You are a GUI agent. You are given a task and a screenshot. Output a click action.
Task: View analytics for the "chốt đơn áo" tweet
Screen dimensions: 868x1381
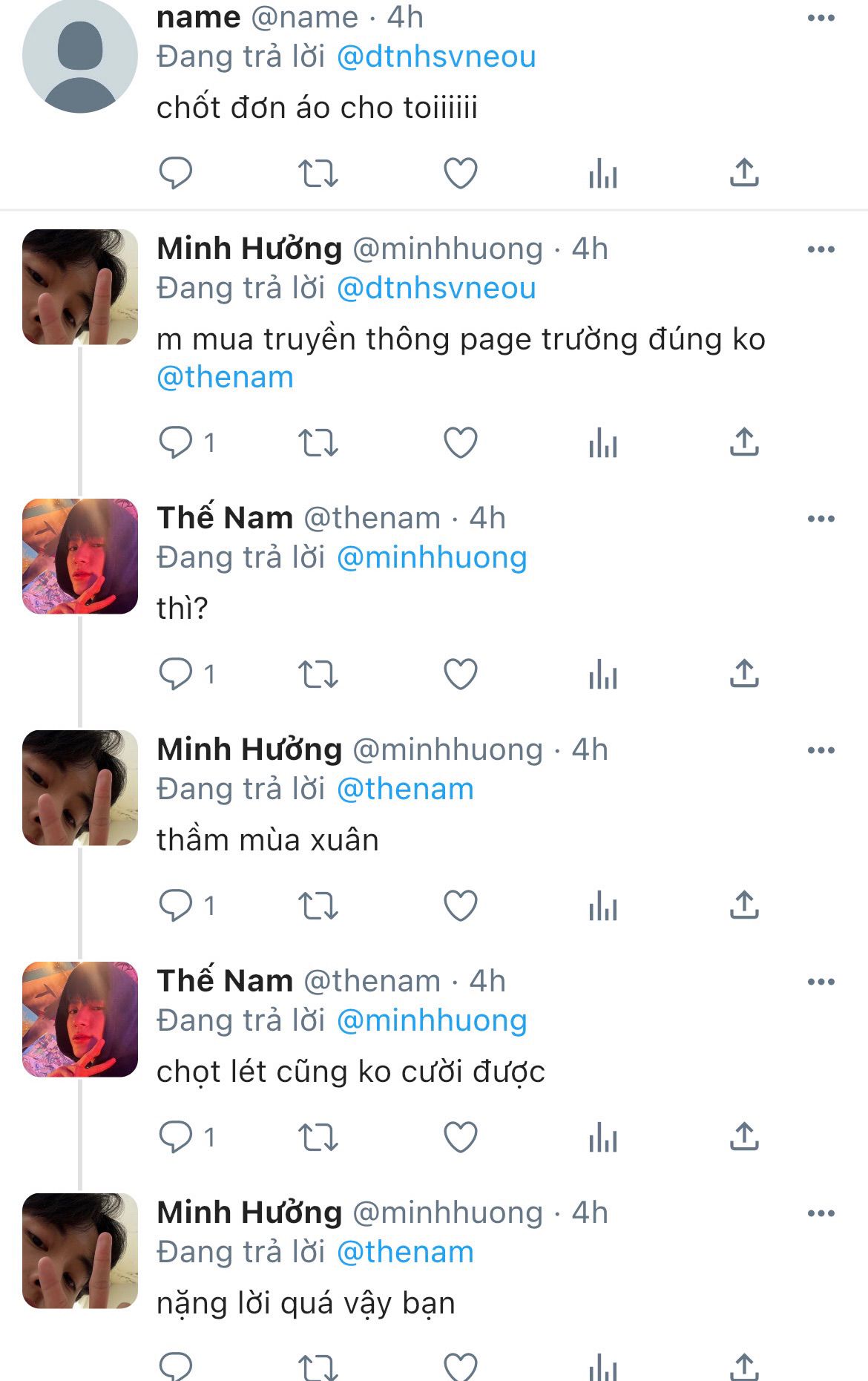[x=602, y=174]
